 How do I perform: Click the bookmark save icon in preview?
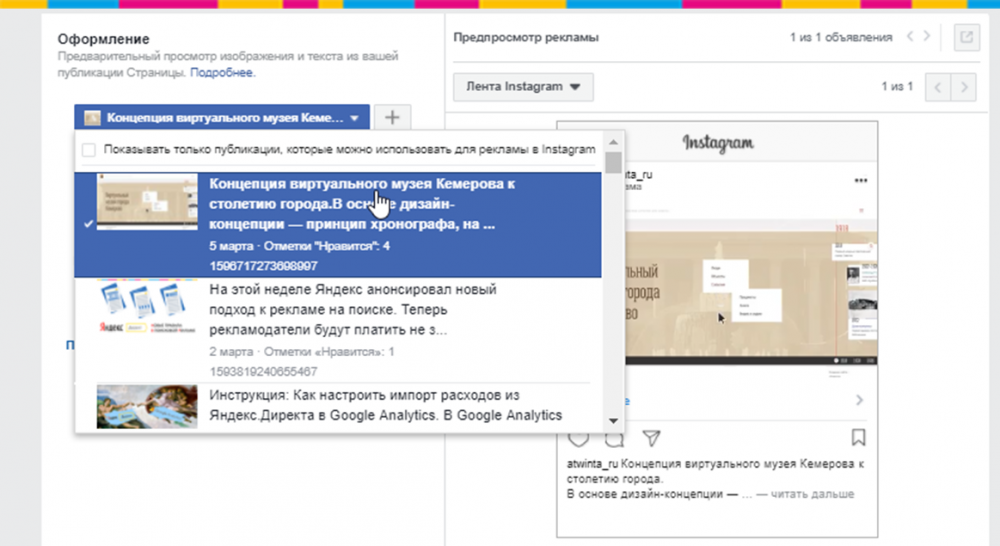pyautogui.click(x=858, y=438)
